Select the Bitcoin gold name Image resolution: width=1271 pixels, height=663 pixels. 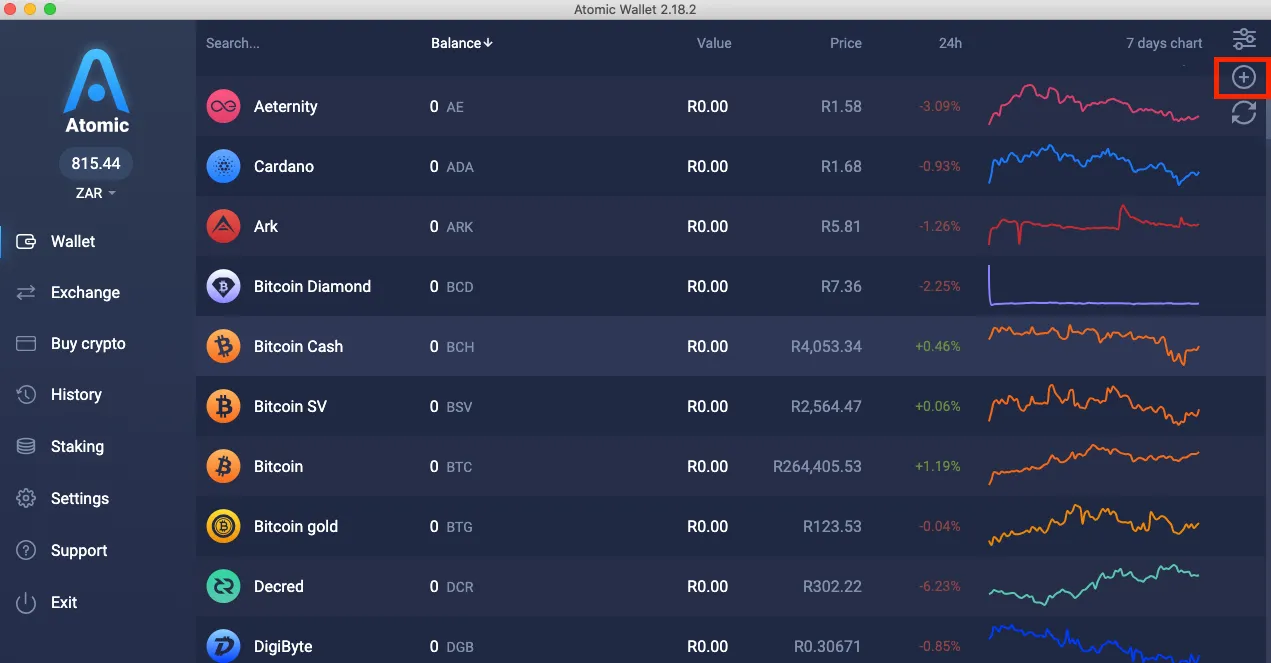click(x=295, y=526)
